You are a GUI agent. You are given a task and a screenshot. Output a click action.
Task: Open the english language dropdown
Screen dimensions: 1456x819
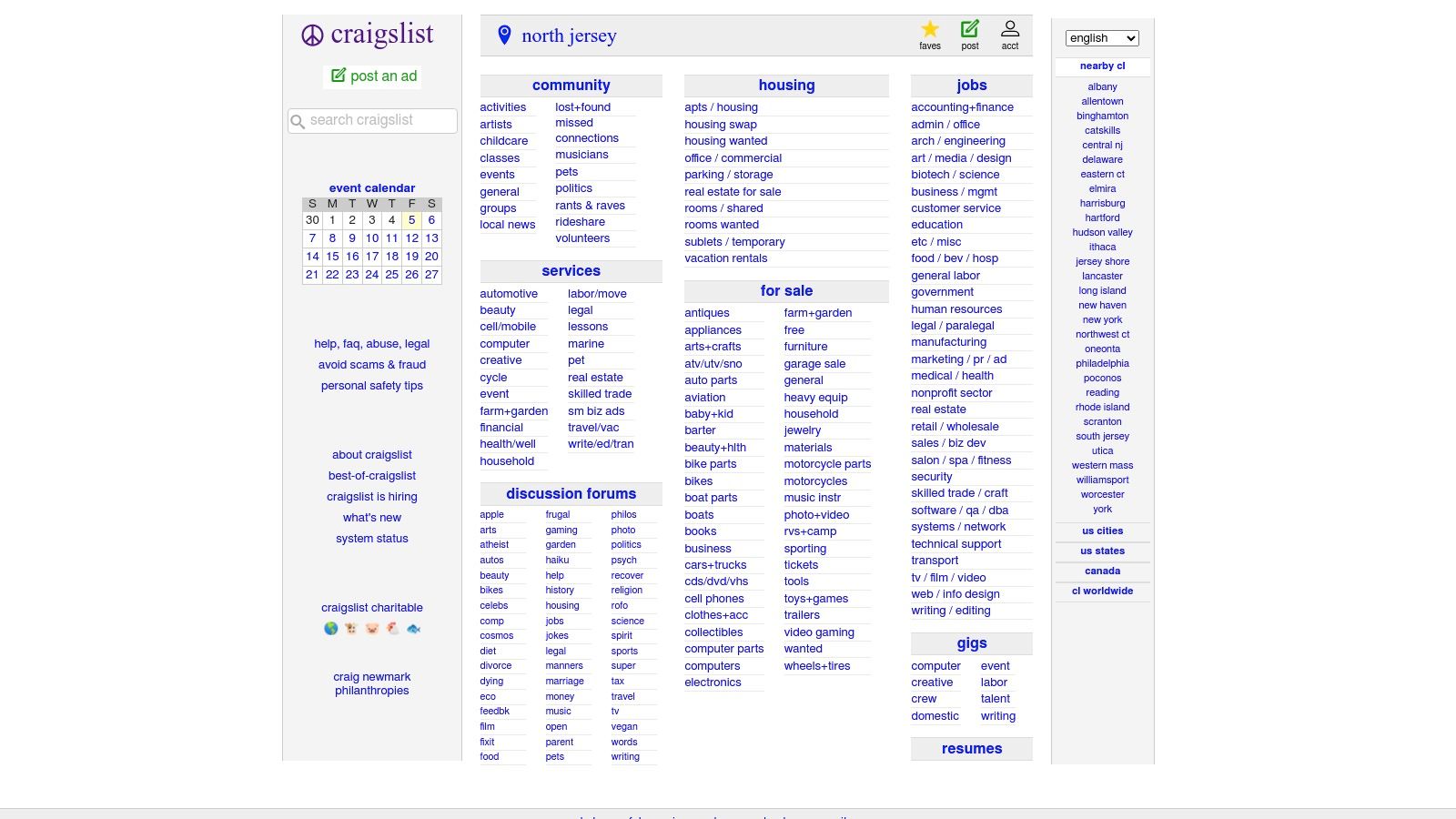(x=1102, y=38)
